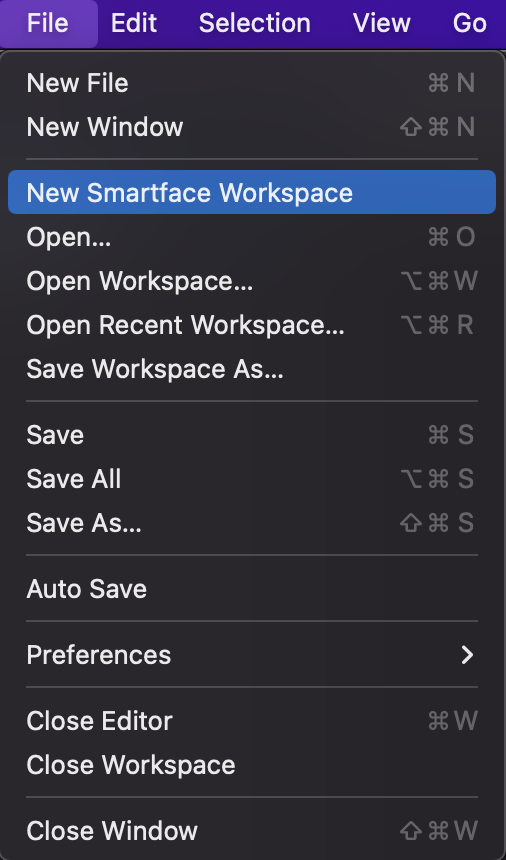Select Save All

252,479
